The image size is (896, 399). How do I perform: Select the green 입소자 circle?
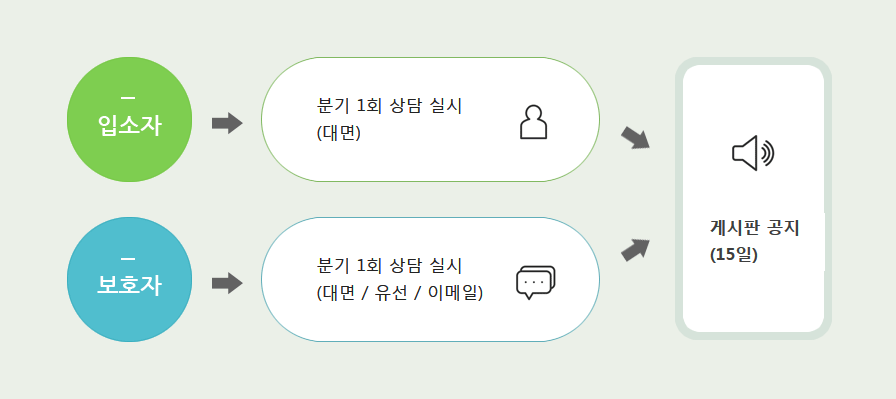pos(130,119)
